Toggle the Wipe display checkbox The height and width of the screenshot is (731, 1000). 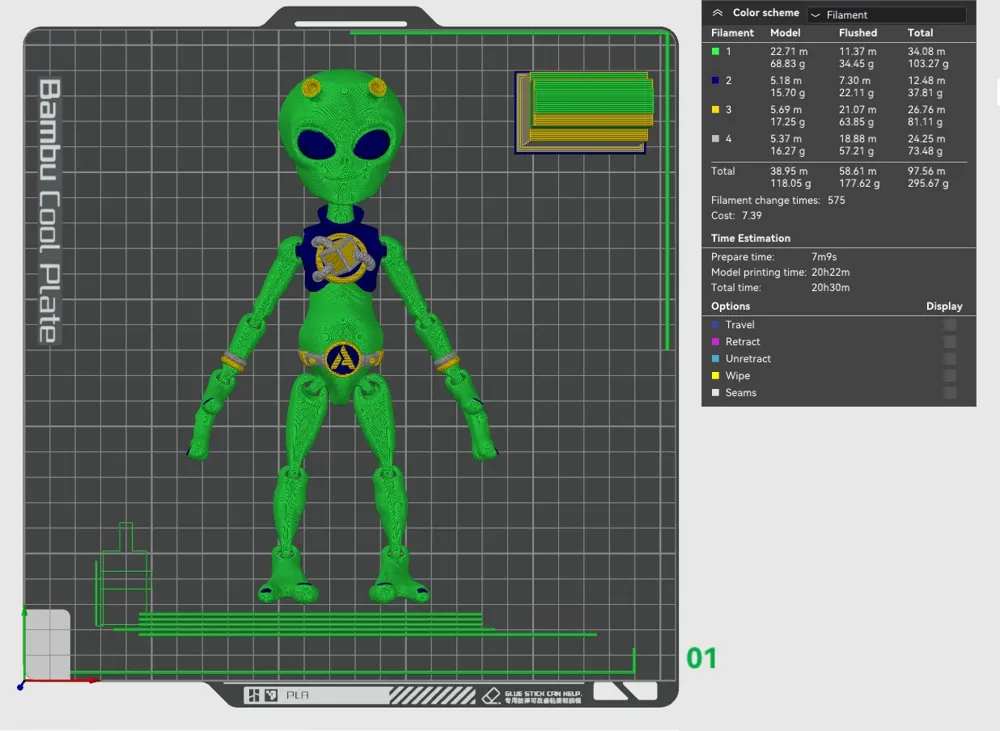click(x=948, y=375)
